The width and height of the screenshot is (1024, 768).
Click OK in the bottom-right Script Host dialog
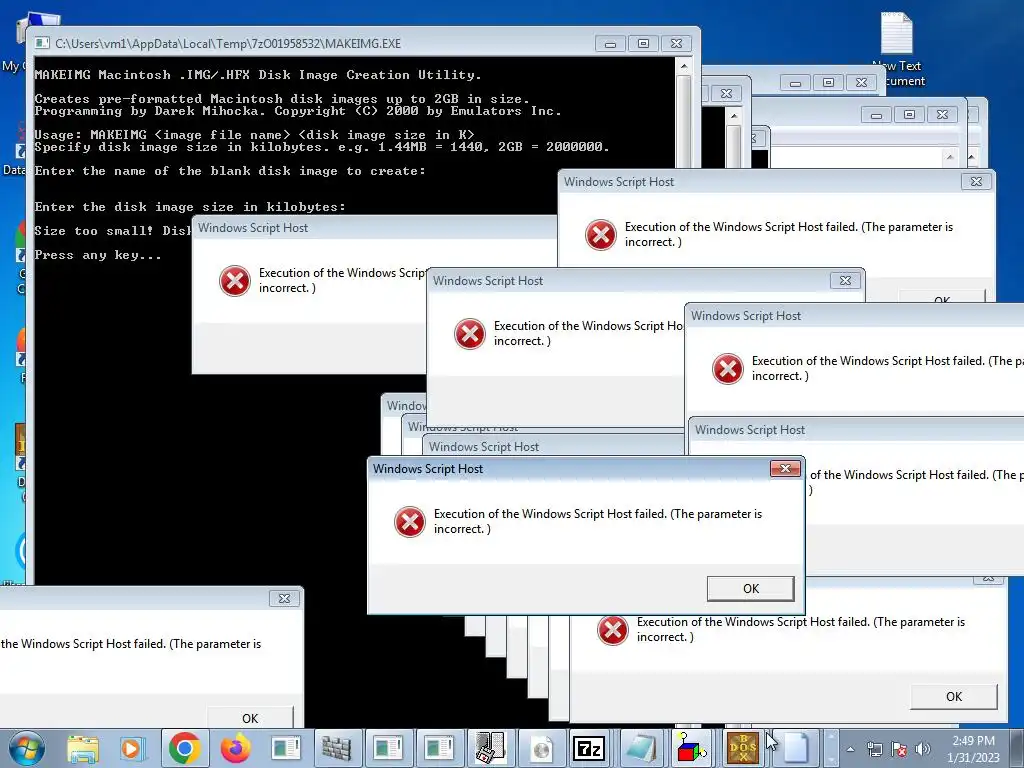(954, 696)
